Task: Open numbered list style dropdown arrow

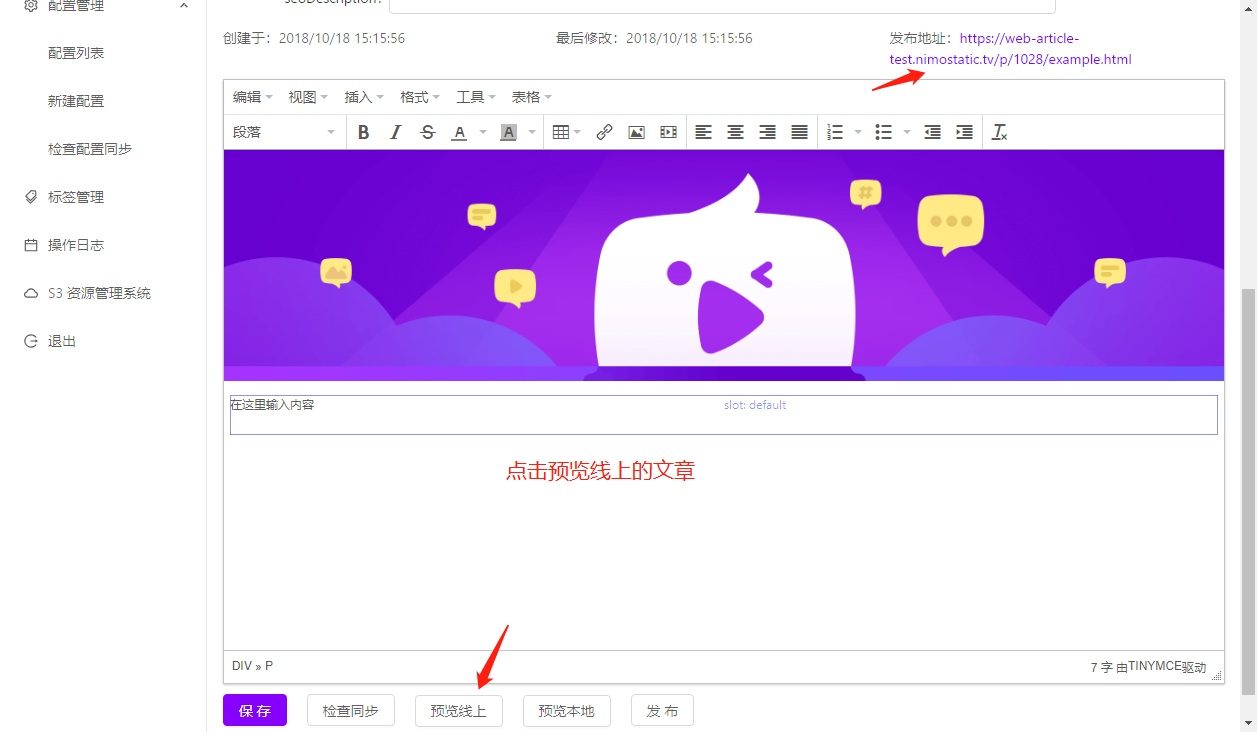Action: (858, 132)
